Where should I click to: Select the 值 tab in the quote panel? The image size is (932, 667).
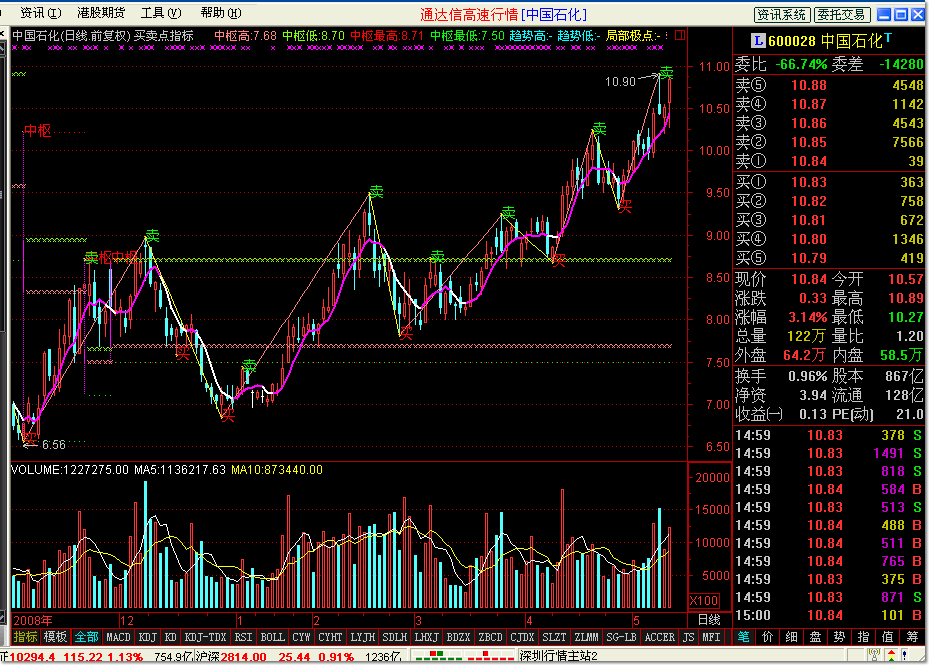[887, 637]
